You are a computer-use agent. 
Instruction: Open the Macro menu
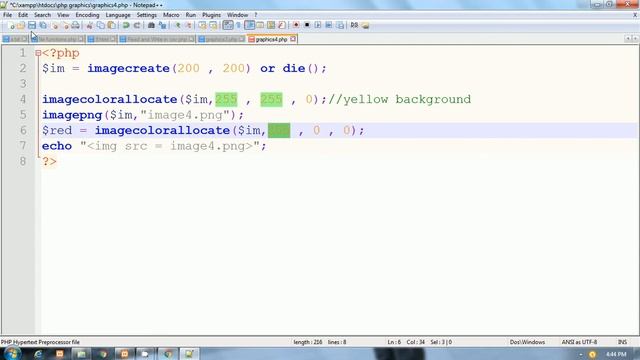(x=171, y=15)
